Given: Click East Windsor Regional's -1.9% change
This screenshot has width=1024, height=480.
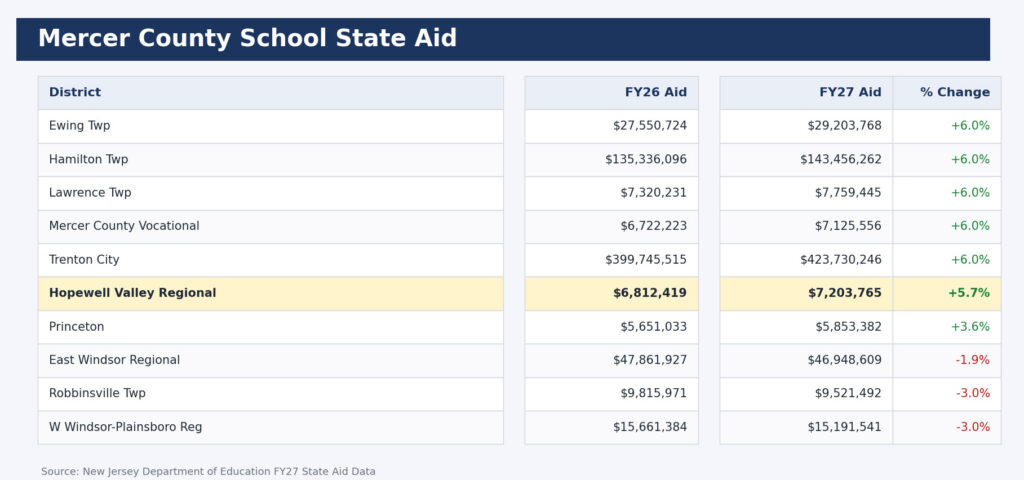Looking at the screenshot, I should point(972,360).
